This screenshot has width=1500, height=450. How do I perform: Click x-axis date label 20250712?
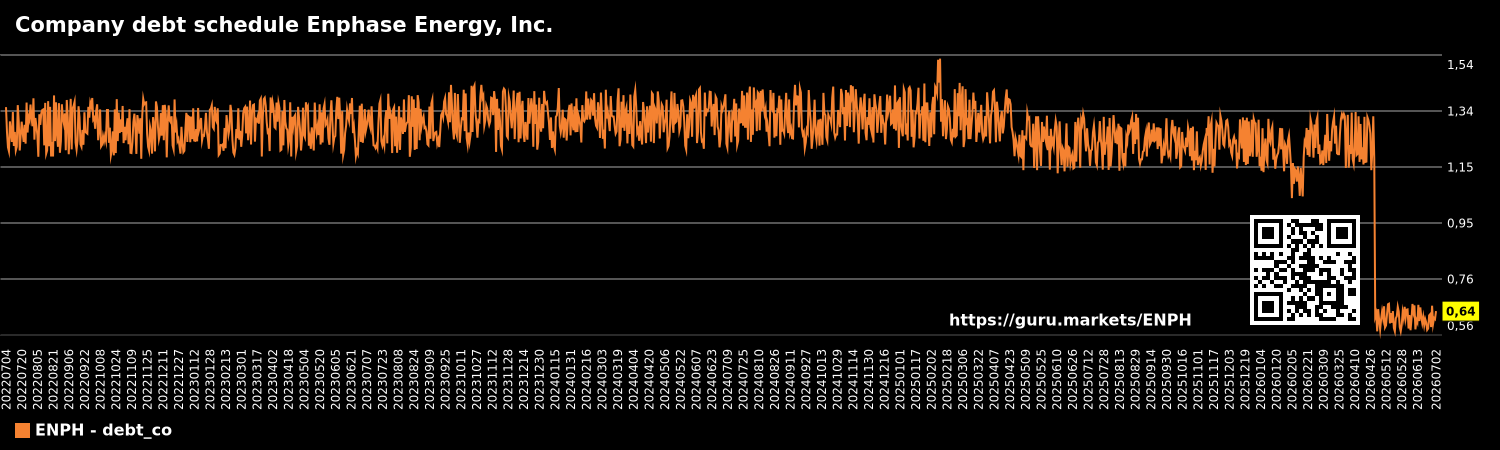point(1089,379)
